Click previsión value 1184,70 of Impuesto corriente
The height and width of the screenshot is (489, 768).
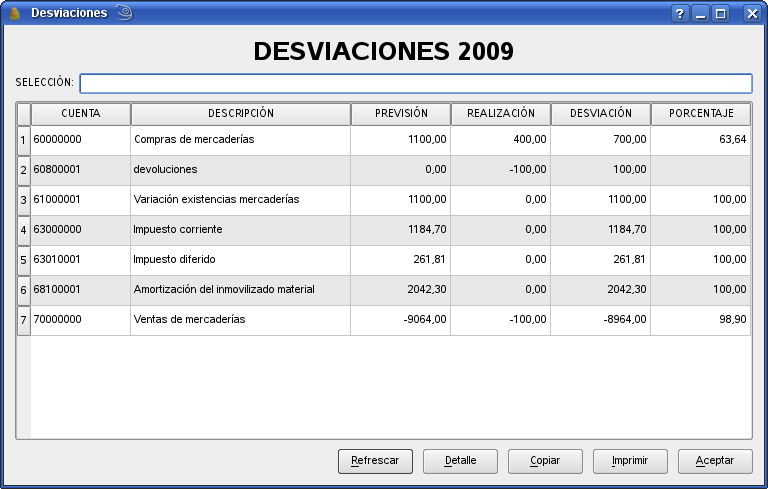(x=401, y=230)
